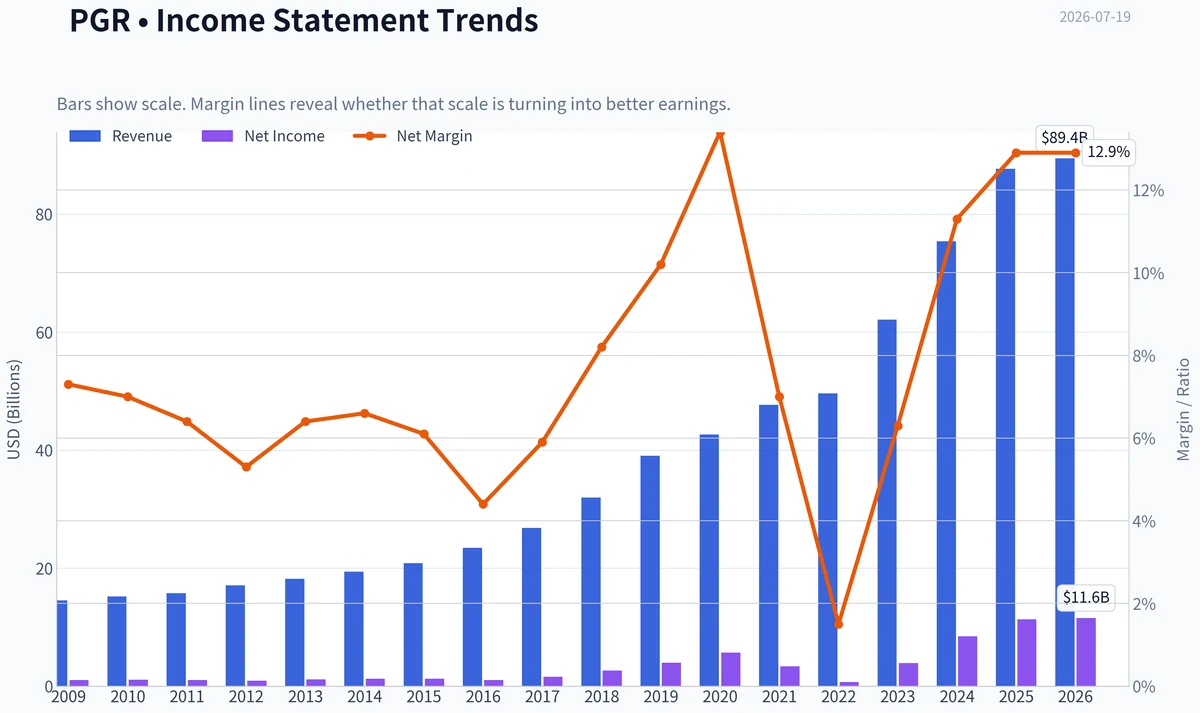This screenshot has height=713, width=1200.
Task: Click the 2026 Net Income bar
Action: 1086,653
